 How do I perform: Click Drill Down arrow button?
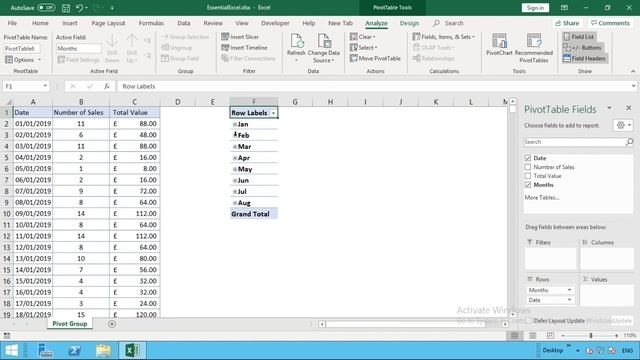[x=112, y=49]
